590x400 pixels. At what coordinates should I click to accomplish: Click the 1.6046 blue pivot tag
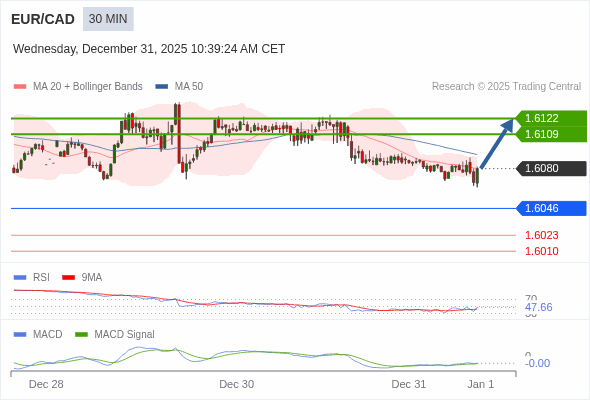point(551,208)
